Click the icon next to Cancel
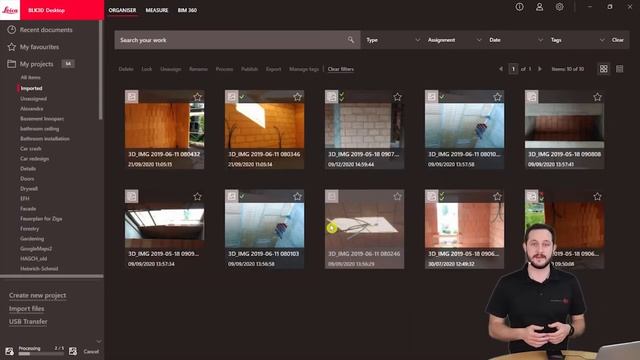The image size is (640, 360). pos(73,351)
